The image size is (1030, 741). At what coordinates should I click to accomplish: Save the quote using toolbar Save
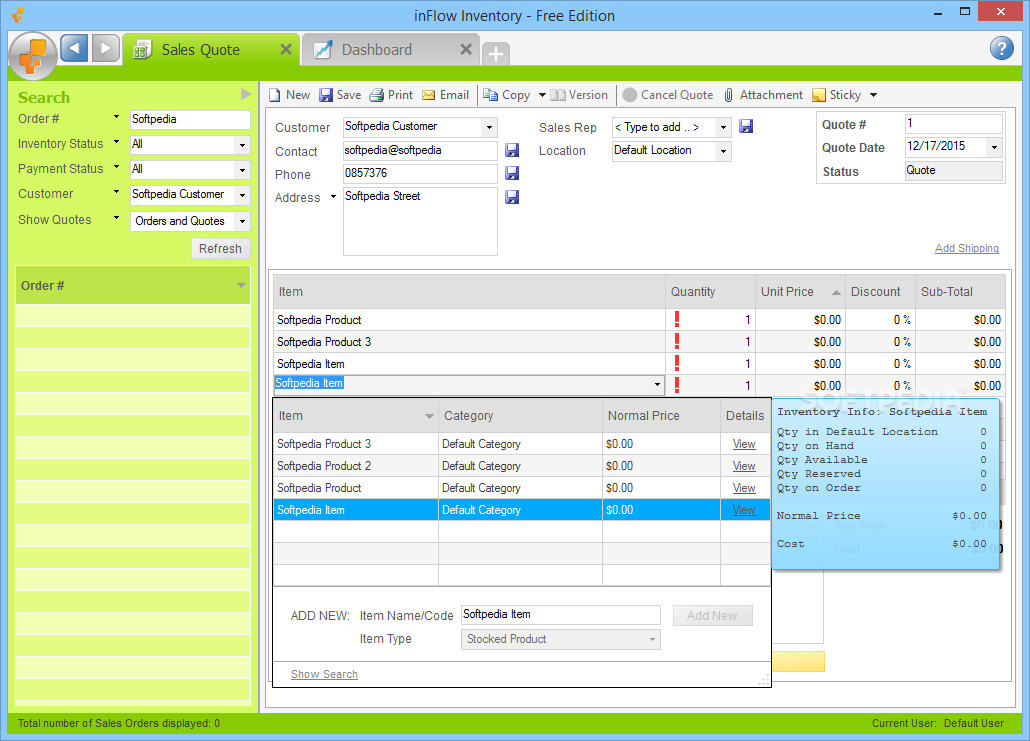point(340,95)
